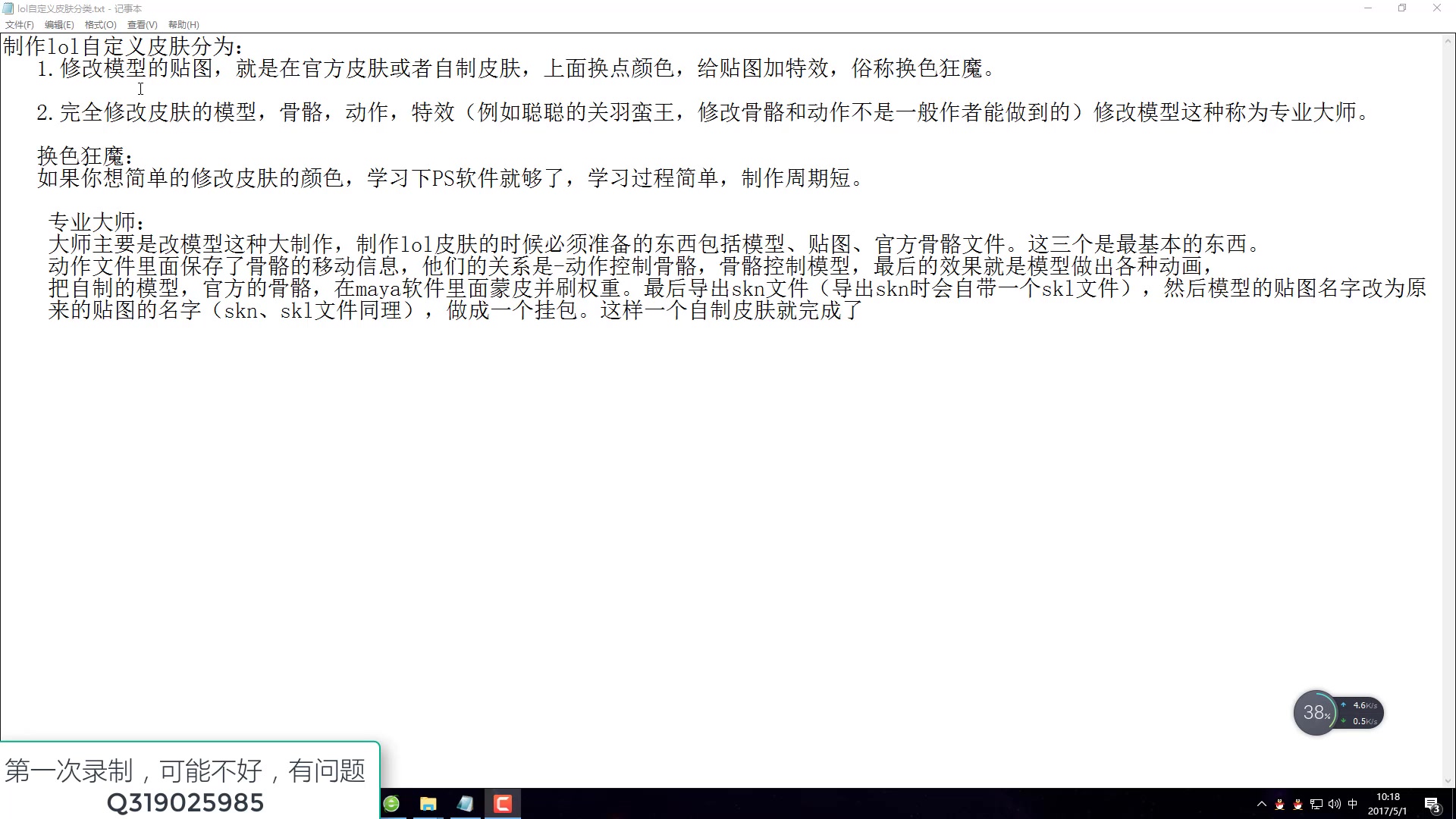
Task: Open the 帮助(H) help menu
Action: [183, 24]
